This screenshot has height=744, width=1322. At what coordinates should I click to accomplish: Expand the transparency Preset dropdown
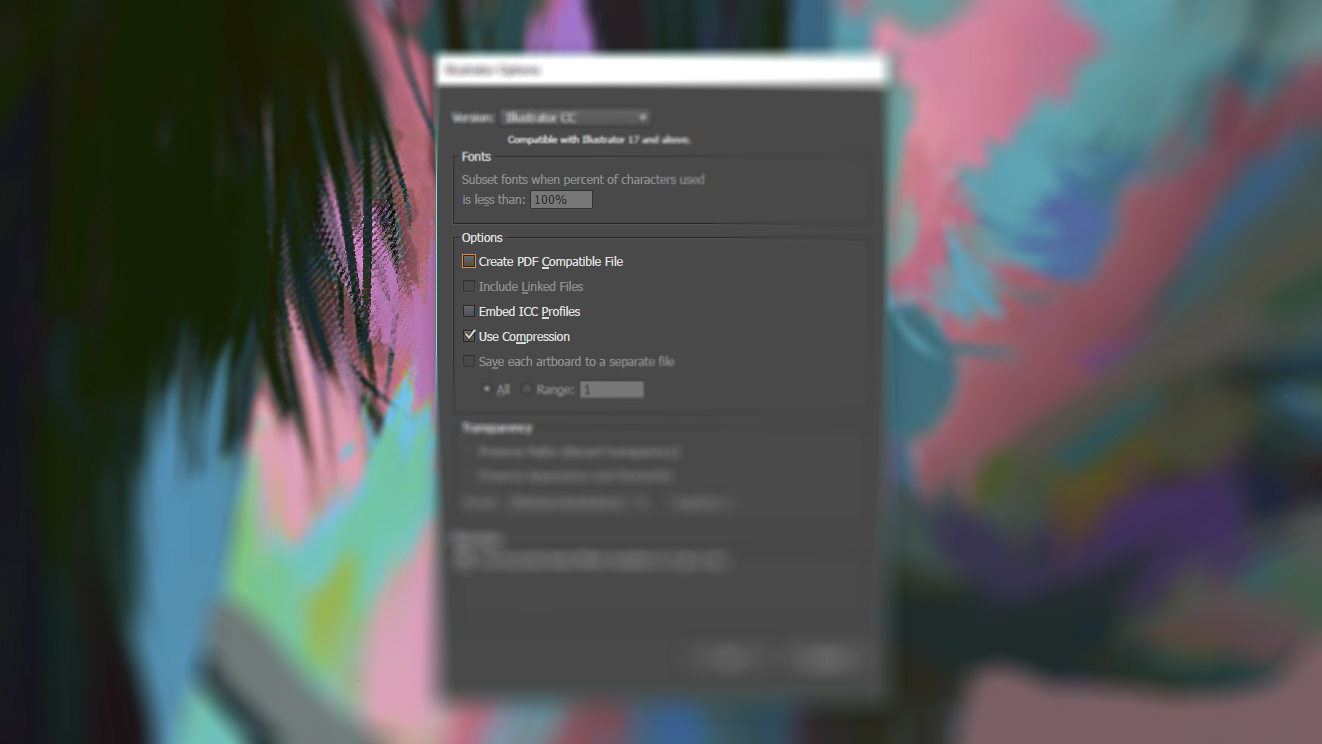coord(579,503)
